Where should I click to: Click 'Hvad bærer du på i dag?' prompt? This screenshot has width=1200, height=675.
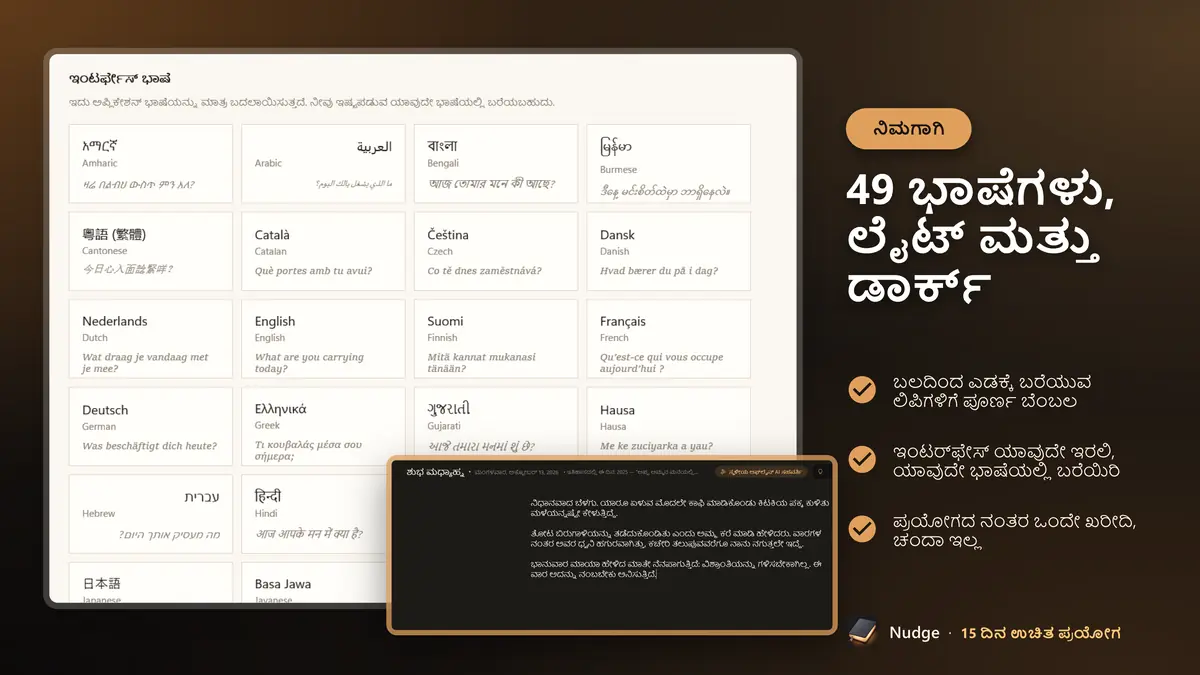tap(659, 271)
